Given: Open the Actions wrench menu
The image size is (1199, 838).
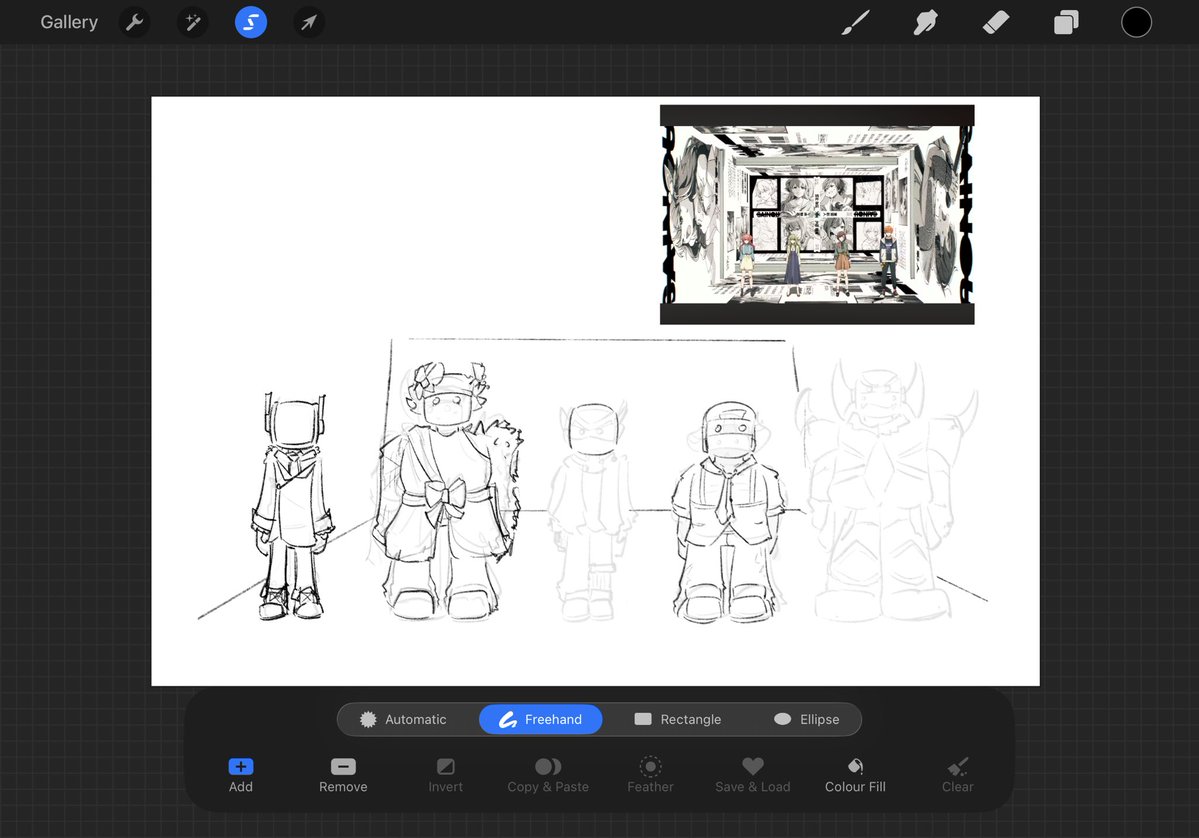Looking at the screenshot, I should coord(135,22).
